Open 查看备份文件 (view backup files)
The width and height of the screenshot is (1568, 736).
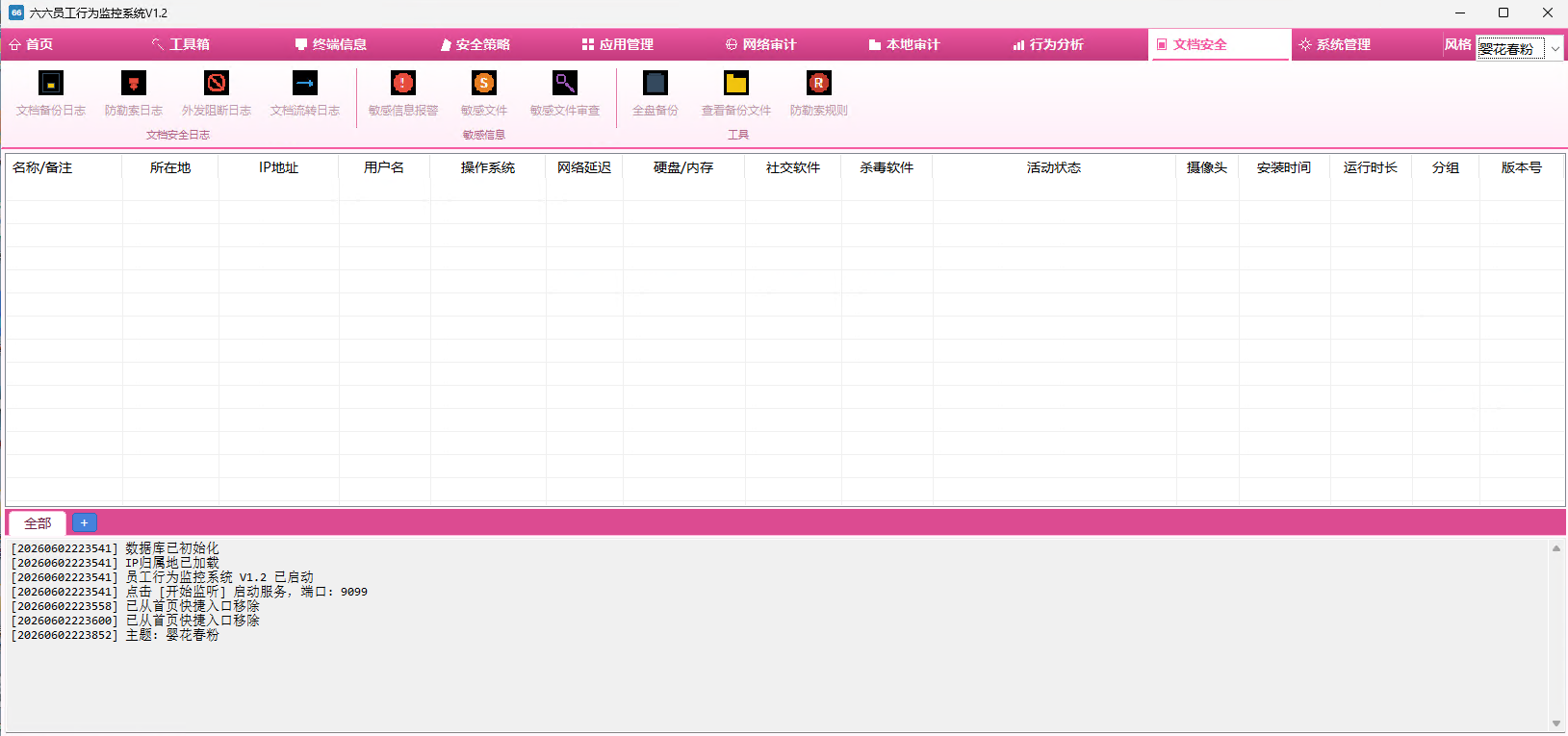coord(736,93)
